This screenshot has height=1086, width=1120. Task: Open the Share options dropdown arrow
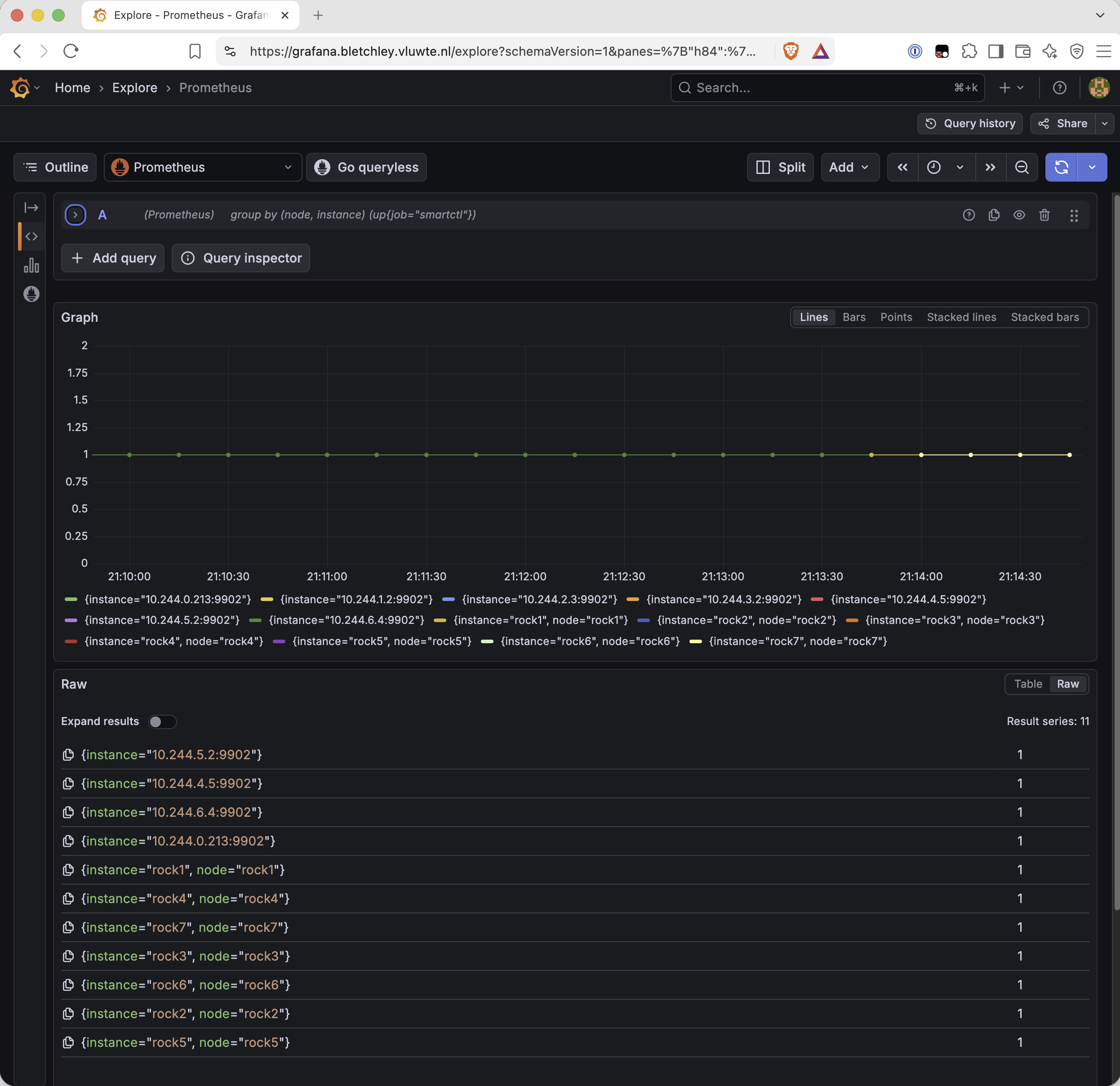point(1105,124)
